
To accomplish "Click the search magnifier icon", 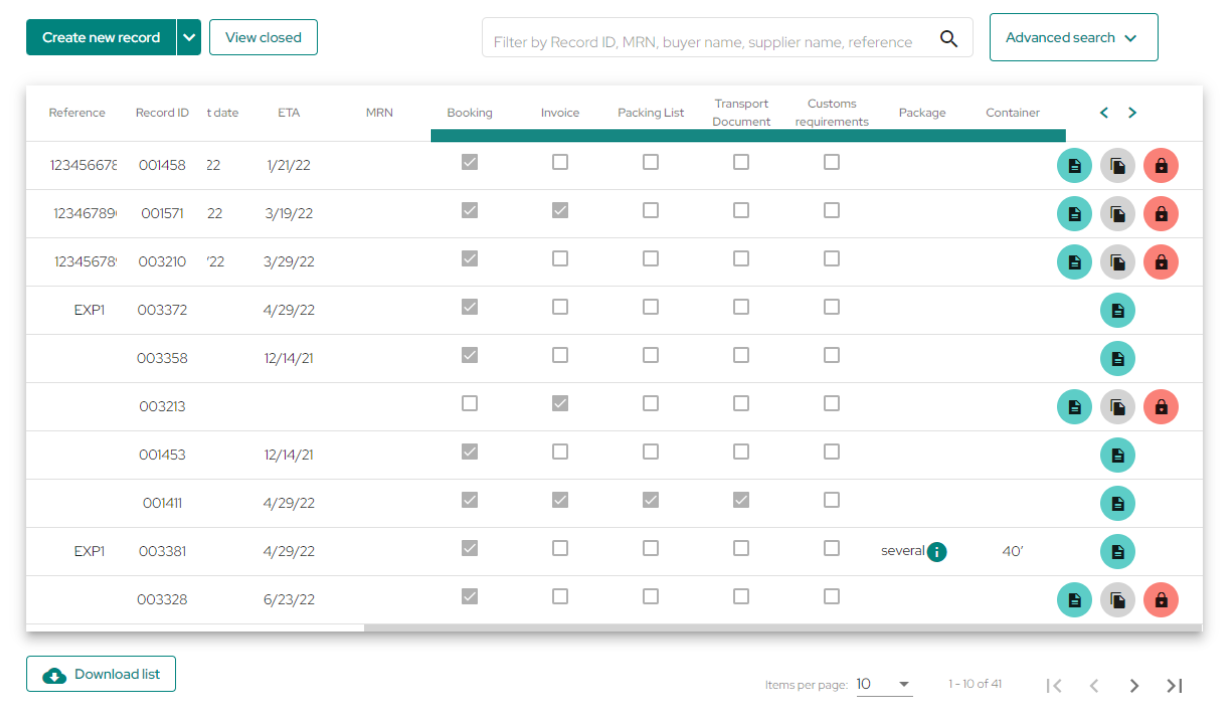I will click(x=949, y=39).
